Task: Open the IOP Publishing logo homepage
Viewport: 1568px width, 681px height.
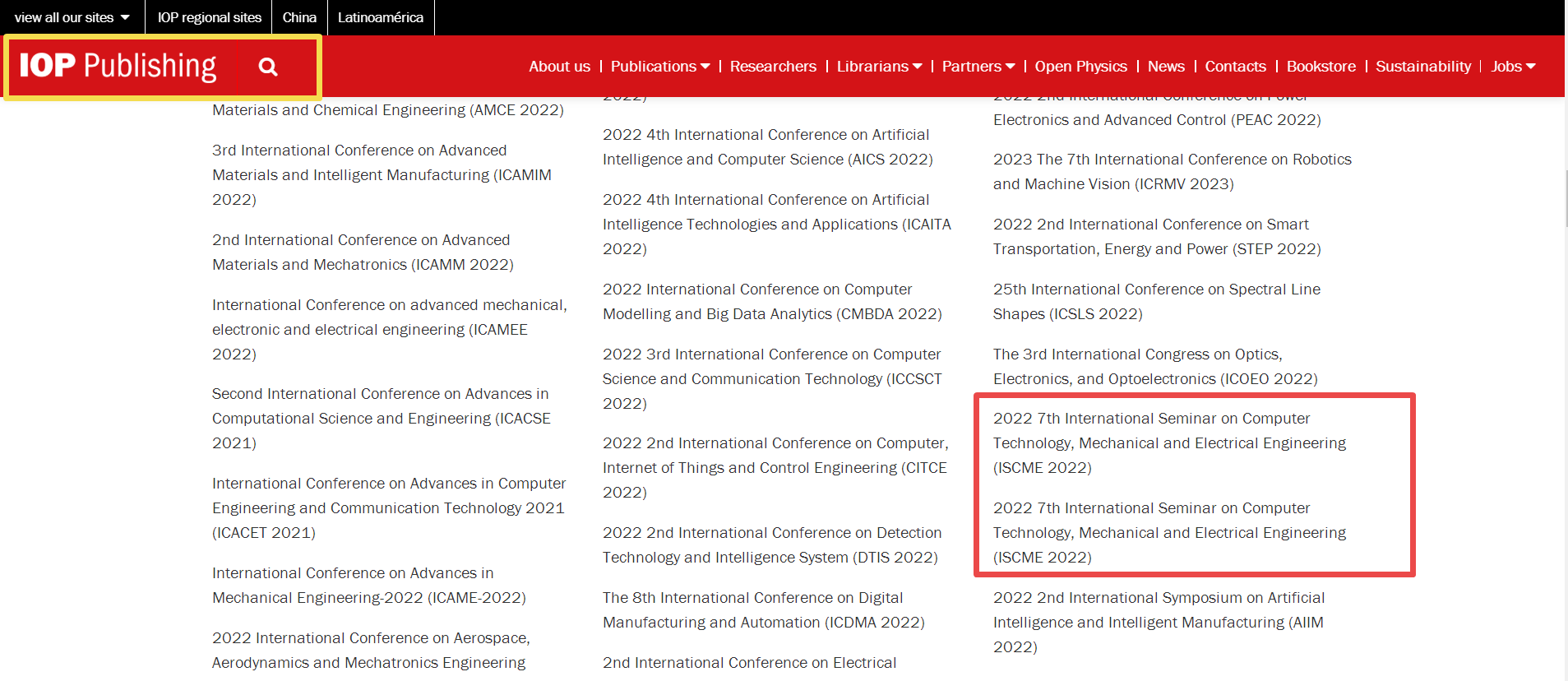Action: [118, 66]
